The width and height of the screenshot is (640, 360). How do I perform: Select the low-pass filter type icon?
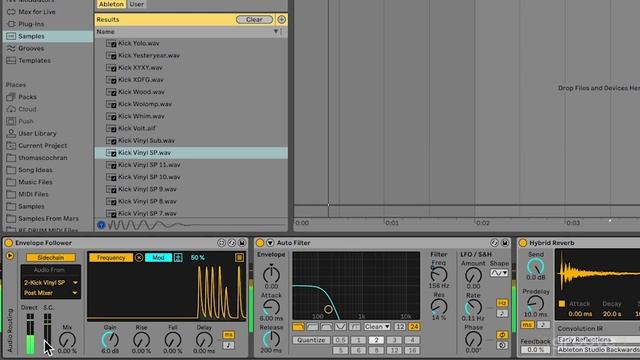coord(298,327)
